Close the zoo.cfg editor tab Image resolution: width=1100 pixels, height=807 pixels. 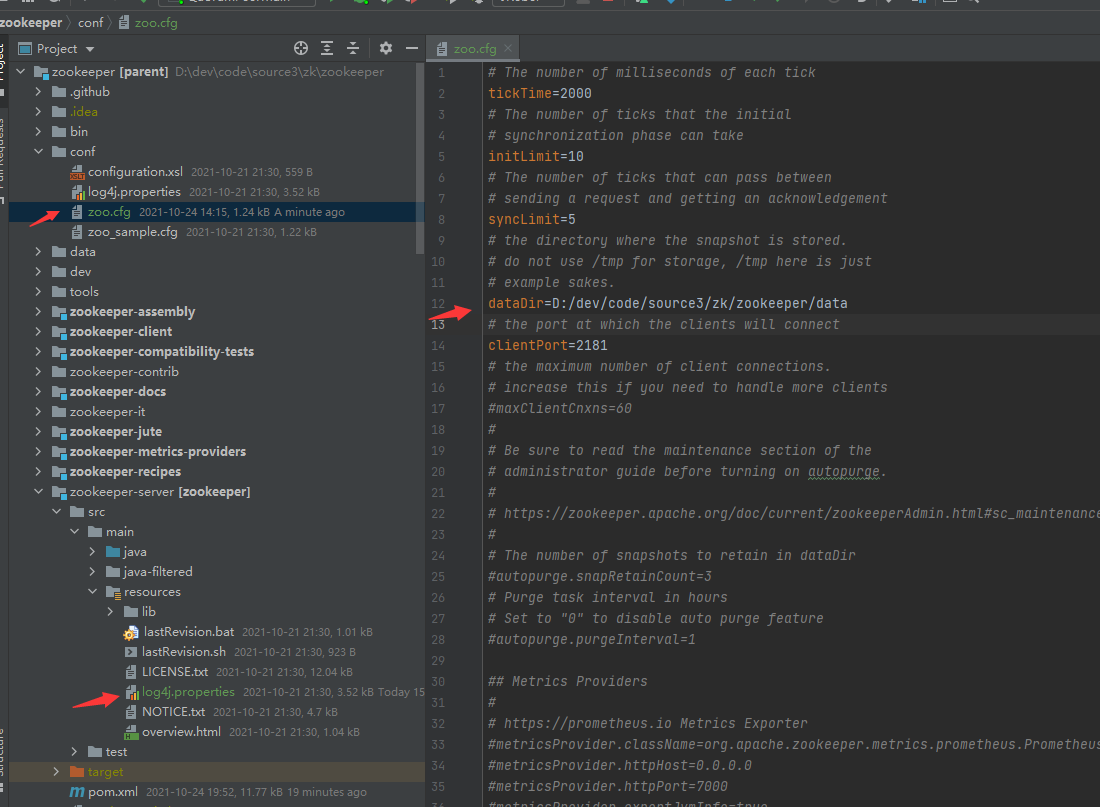[x=508, y=48]
